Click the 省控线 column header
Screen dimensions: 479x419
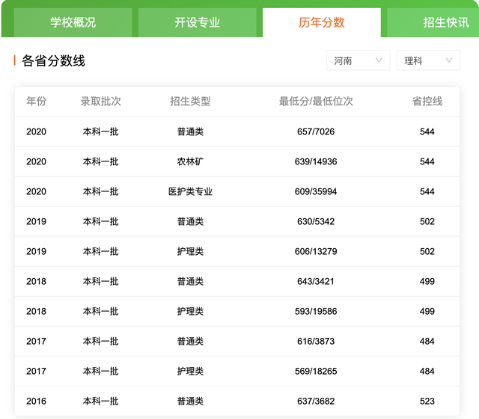pos(427,101)
